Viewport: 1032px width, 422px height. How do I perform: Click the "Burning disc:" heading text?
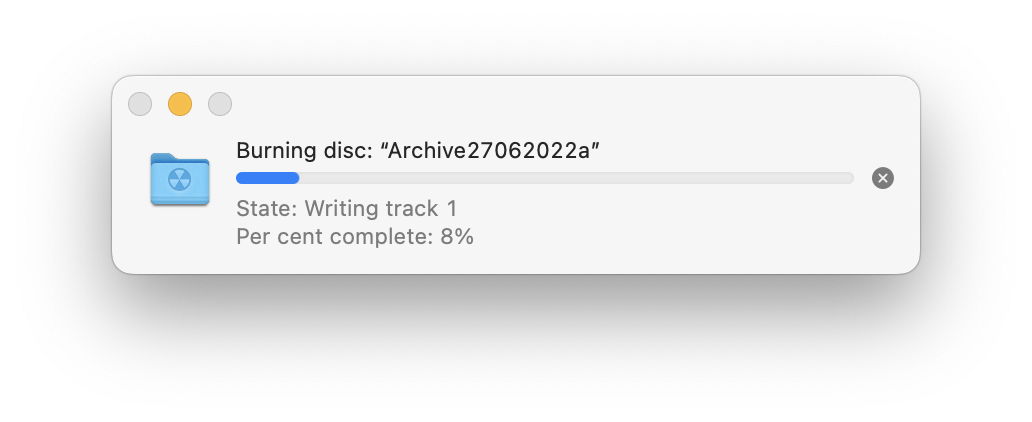click(x=304, y=151)
